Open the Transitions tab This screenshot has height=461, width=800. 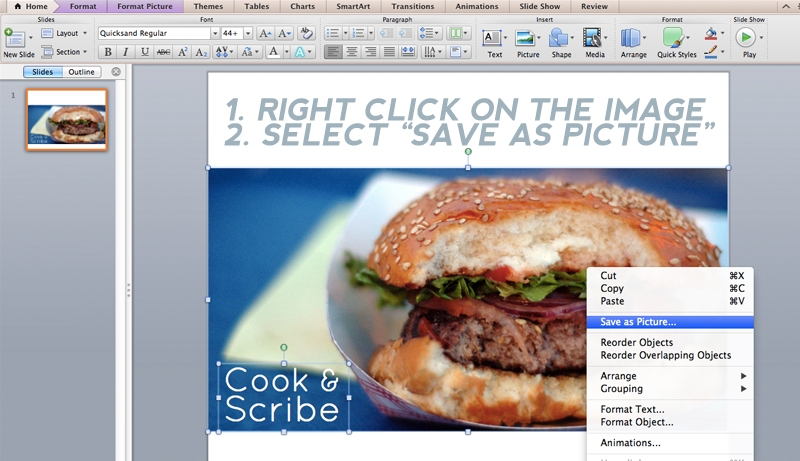(413, 6)
